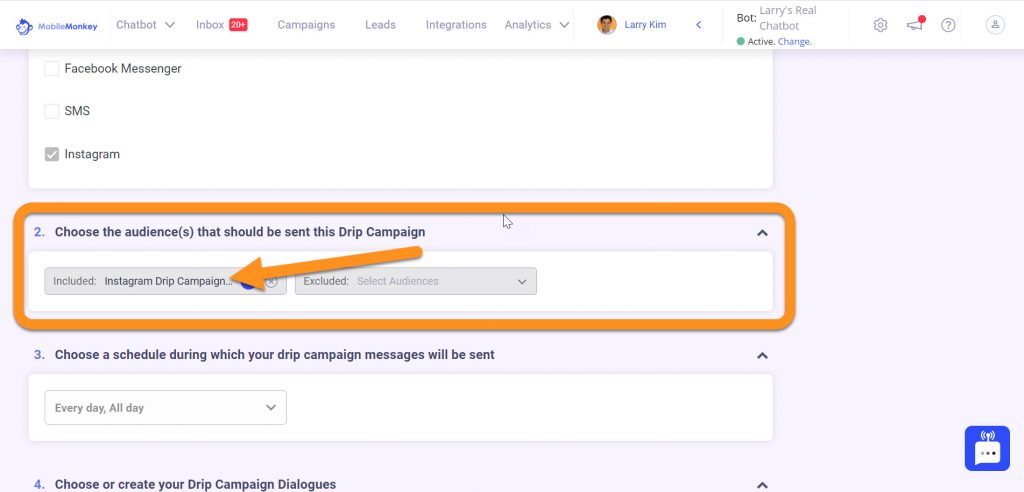Click the left arrow next to Larry Kim
The image size is (1024, 492).
click(698, 25)
